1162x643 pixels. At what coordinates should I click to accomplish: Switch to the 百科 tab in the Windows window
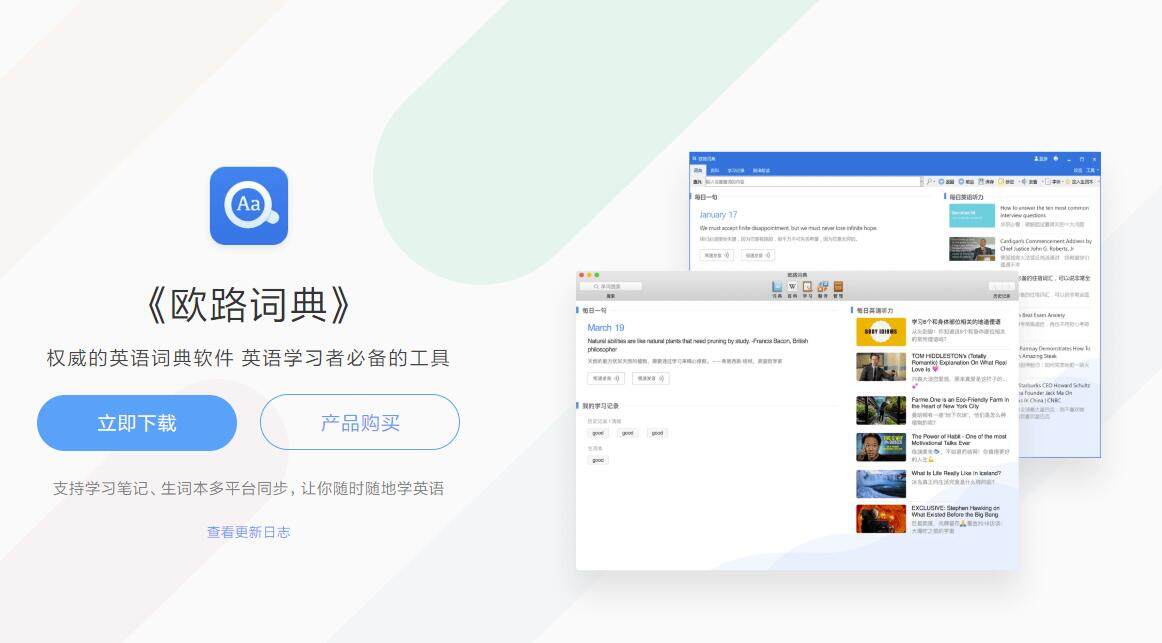coord(714,170)
